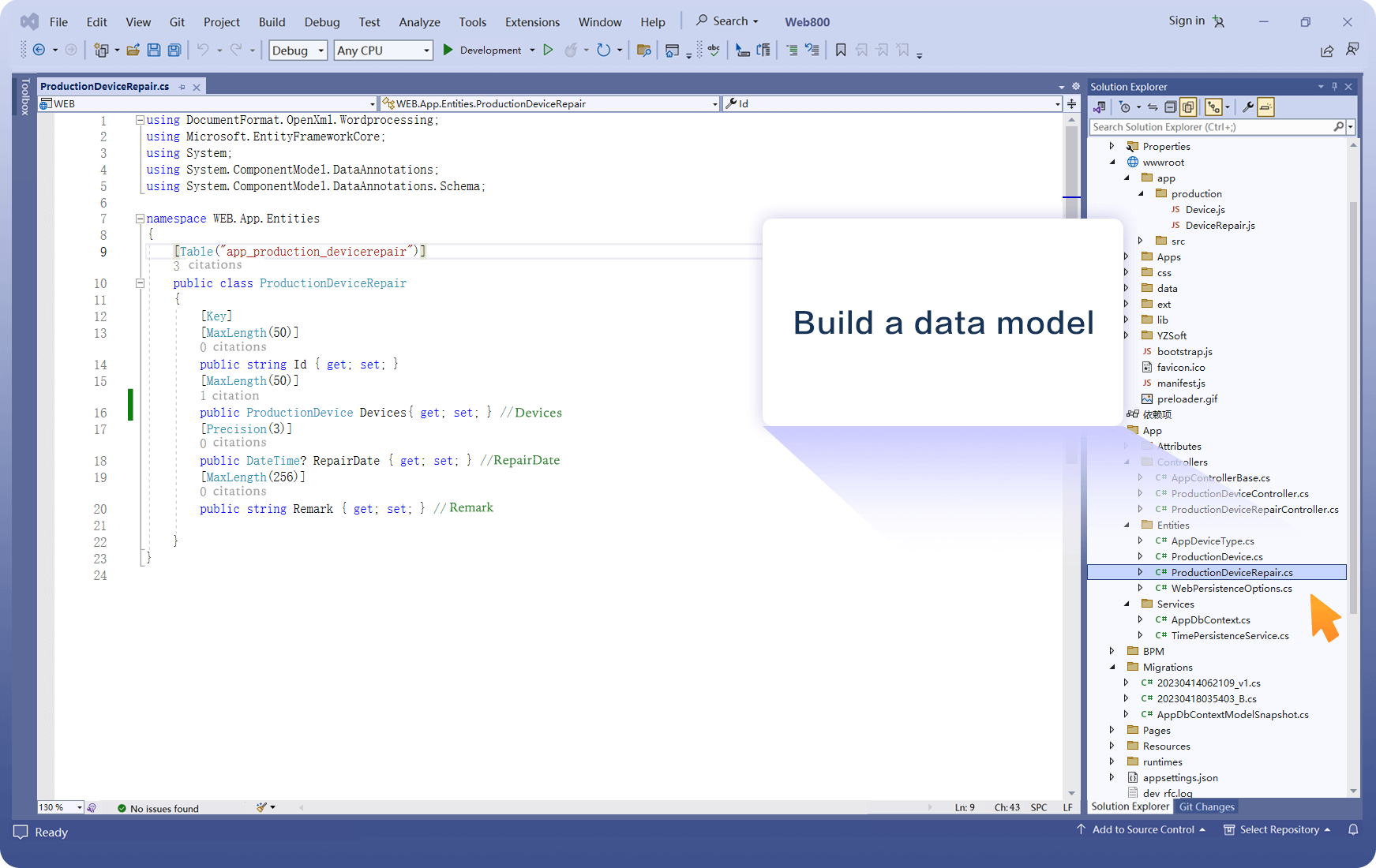Toggle auto-hide pin on Solution Explorer

(1335, 87)
